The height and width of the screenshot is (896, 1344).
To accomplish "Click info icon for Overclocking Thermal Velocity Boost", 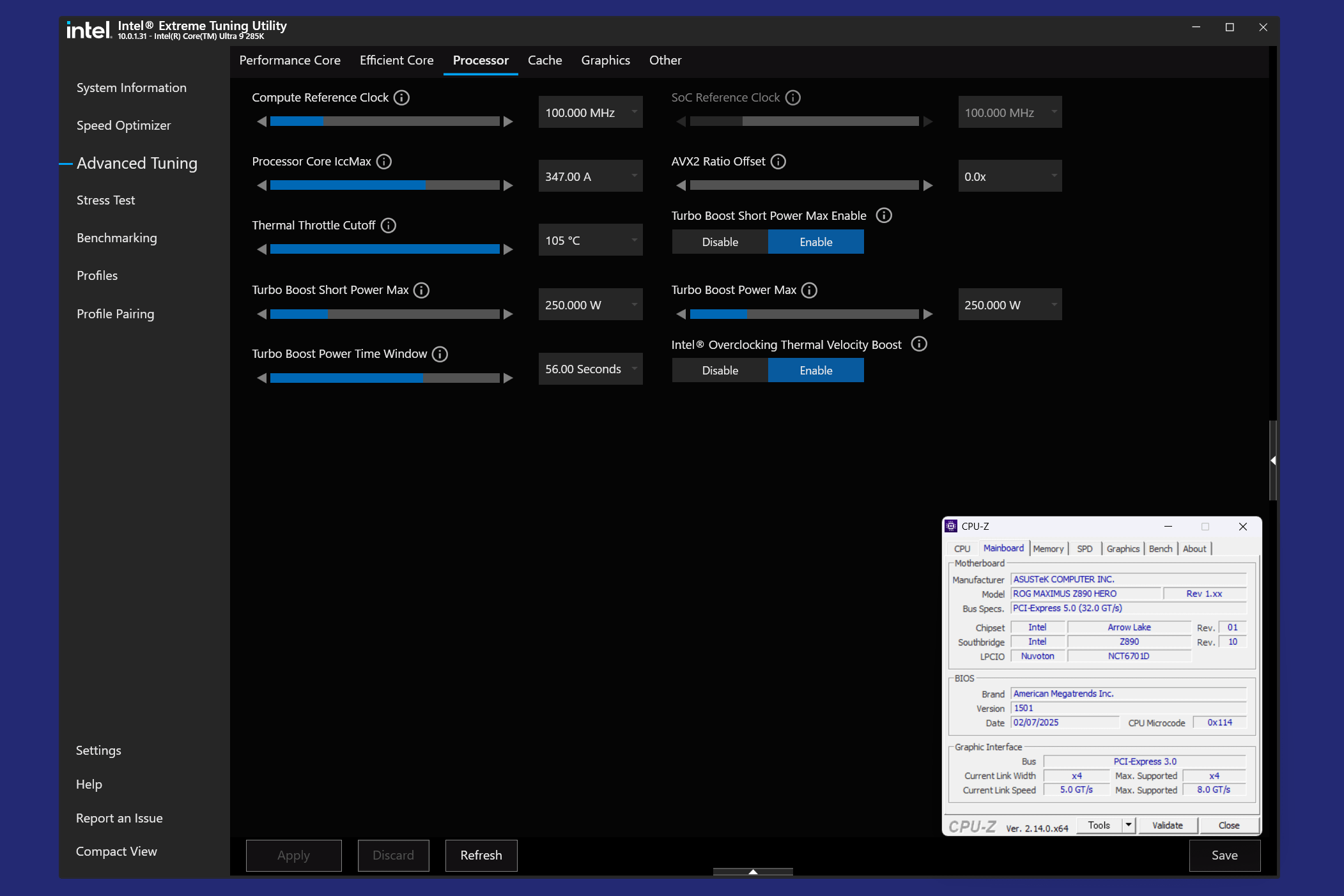I will point(918,344).
